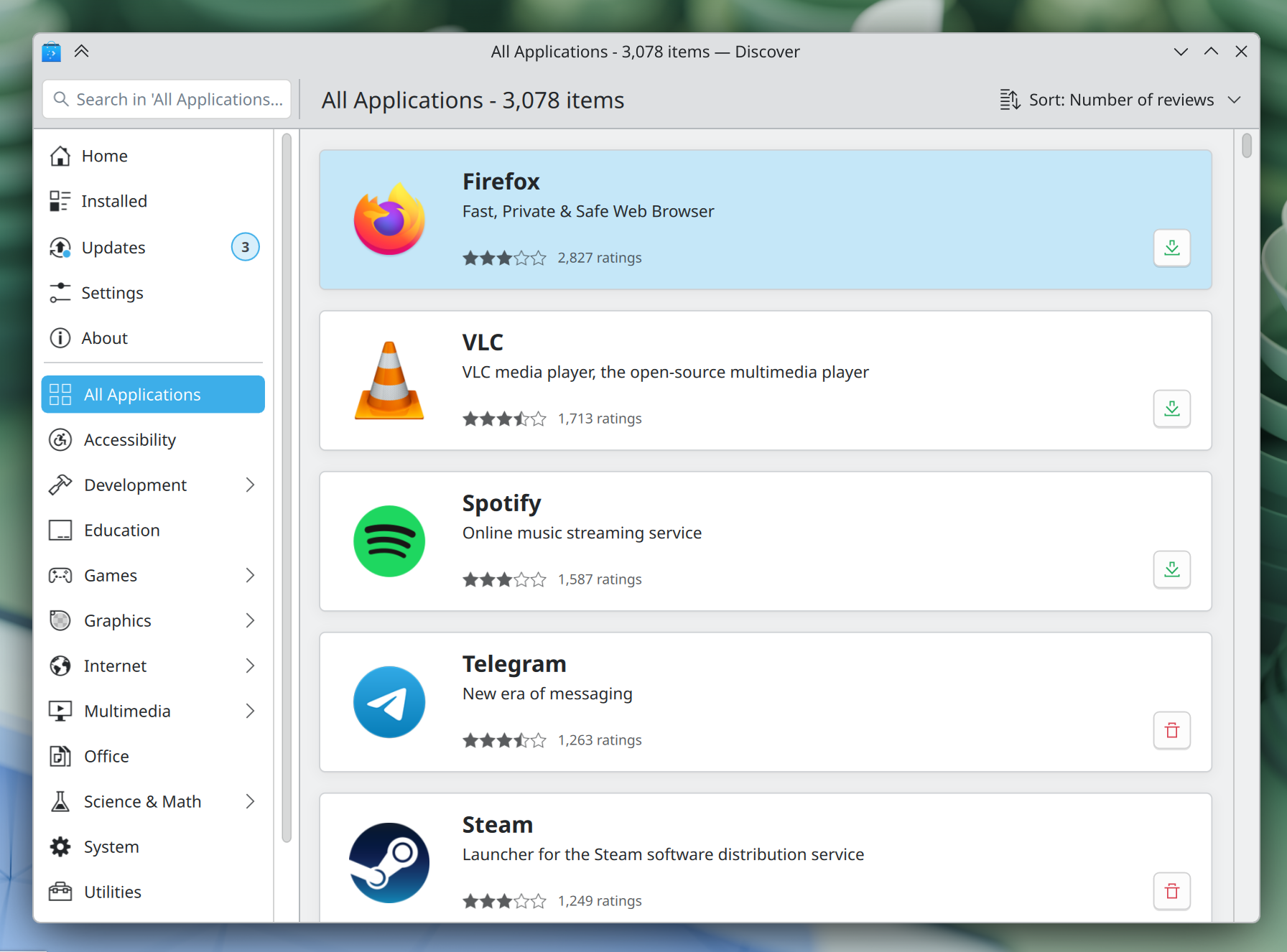
Task: Click the keep-above double chevron icon in the title bar
Action: click(81, 52)
